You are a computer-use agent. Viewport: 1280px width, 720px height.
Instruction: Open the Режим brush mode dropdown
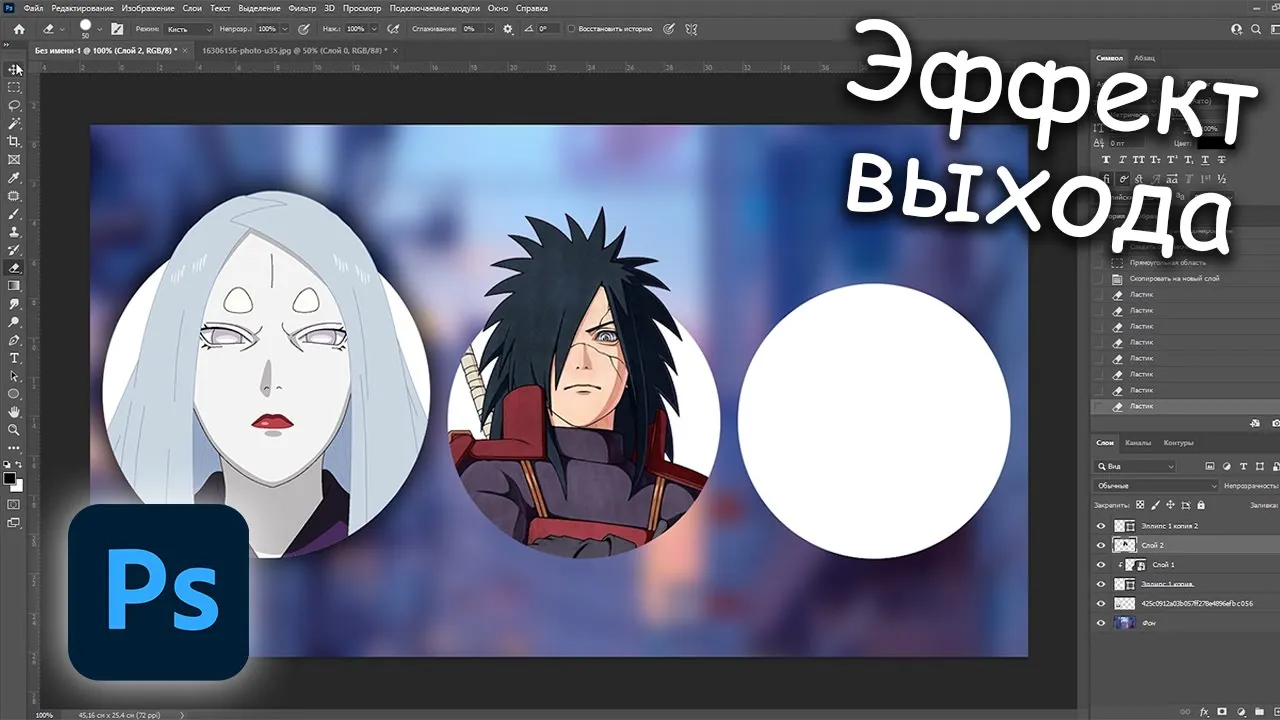(x=188, y=29)
